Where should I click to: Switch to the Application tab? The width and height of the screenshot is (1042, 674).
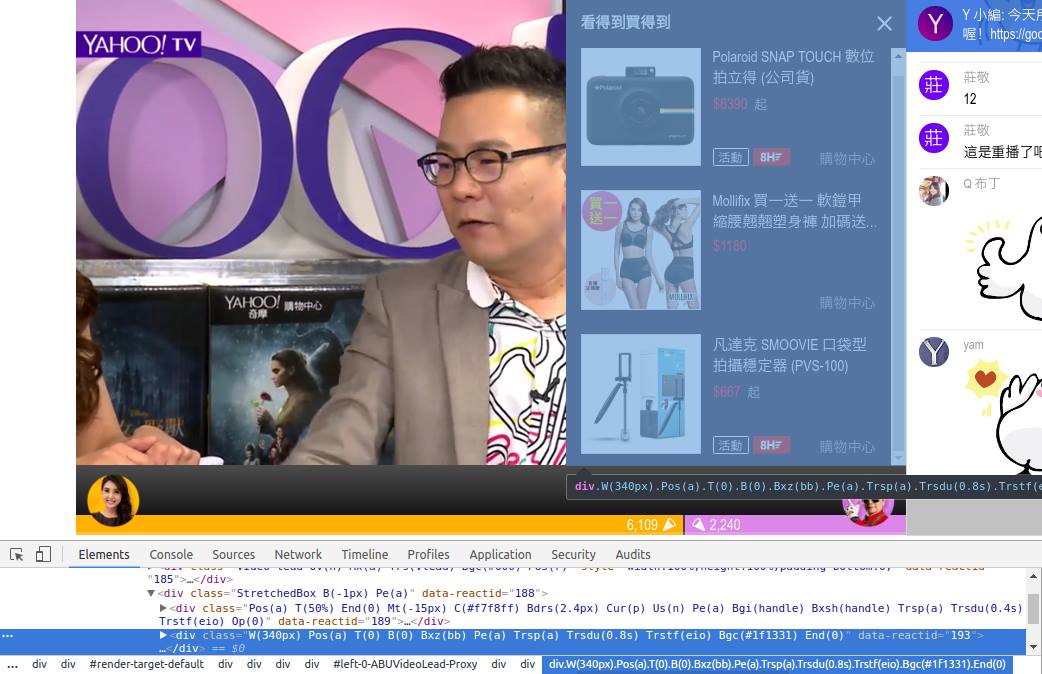point(500,554)
